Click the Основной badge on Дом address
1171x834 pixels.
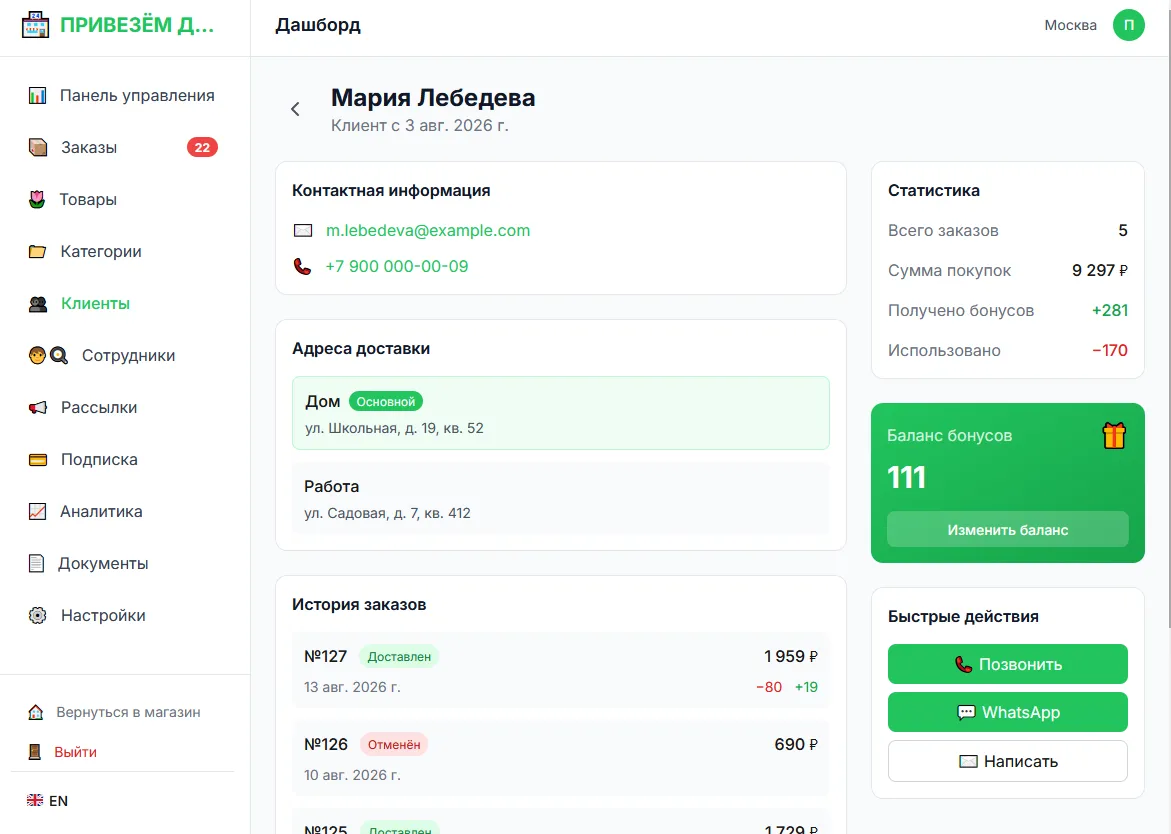[385, 402]
